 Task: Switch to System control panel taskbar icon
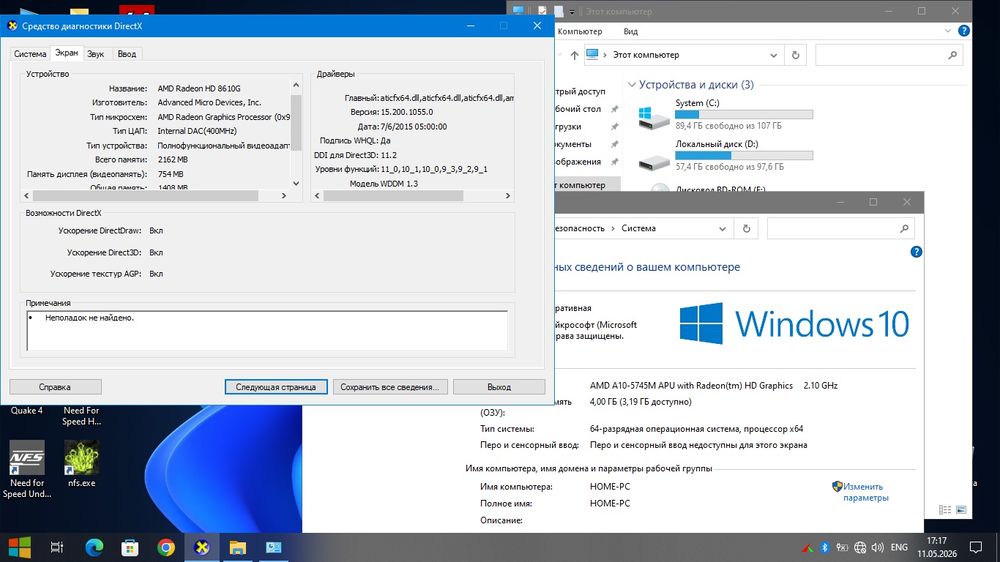[274, 547]
